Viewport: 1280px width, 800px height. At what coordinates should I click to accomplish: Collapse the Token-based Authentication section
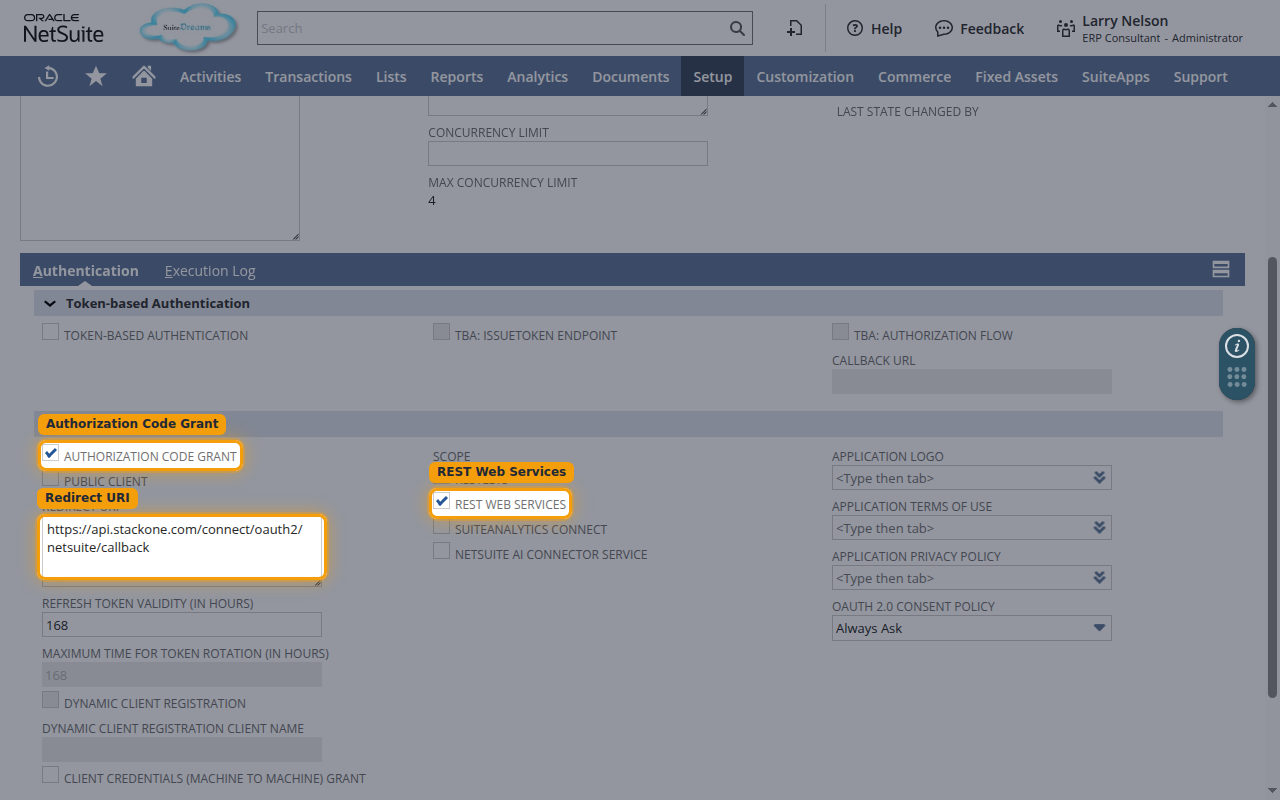coord(50,303)
